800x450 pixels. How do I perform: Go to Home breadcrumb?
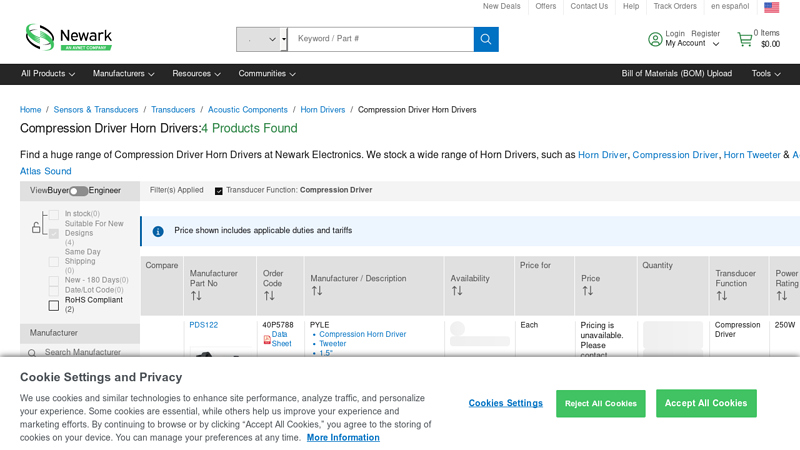(31, 110)
